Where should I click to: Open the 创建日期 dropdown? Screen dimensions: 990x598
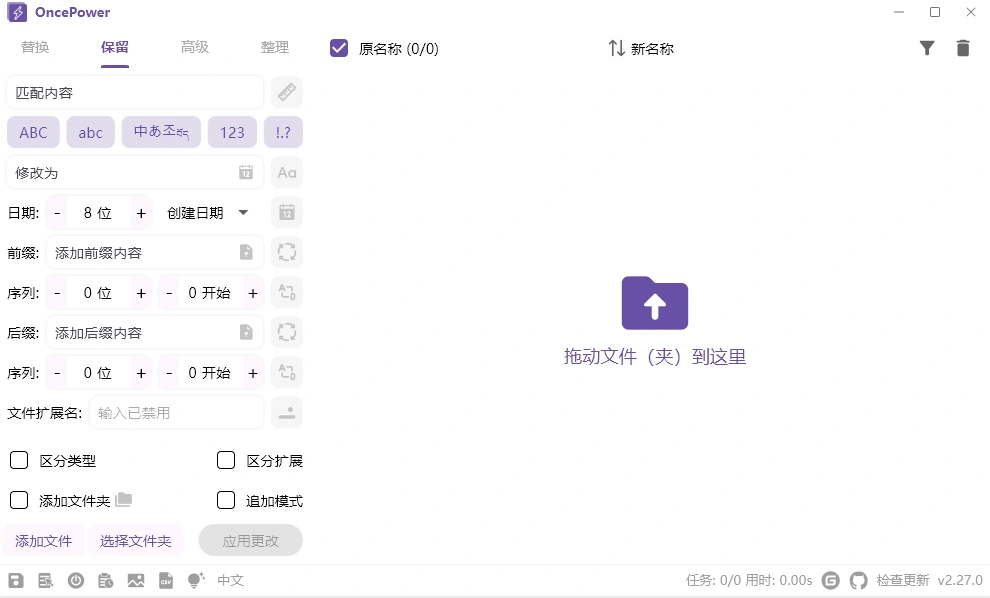[207, 212]
